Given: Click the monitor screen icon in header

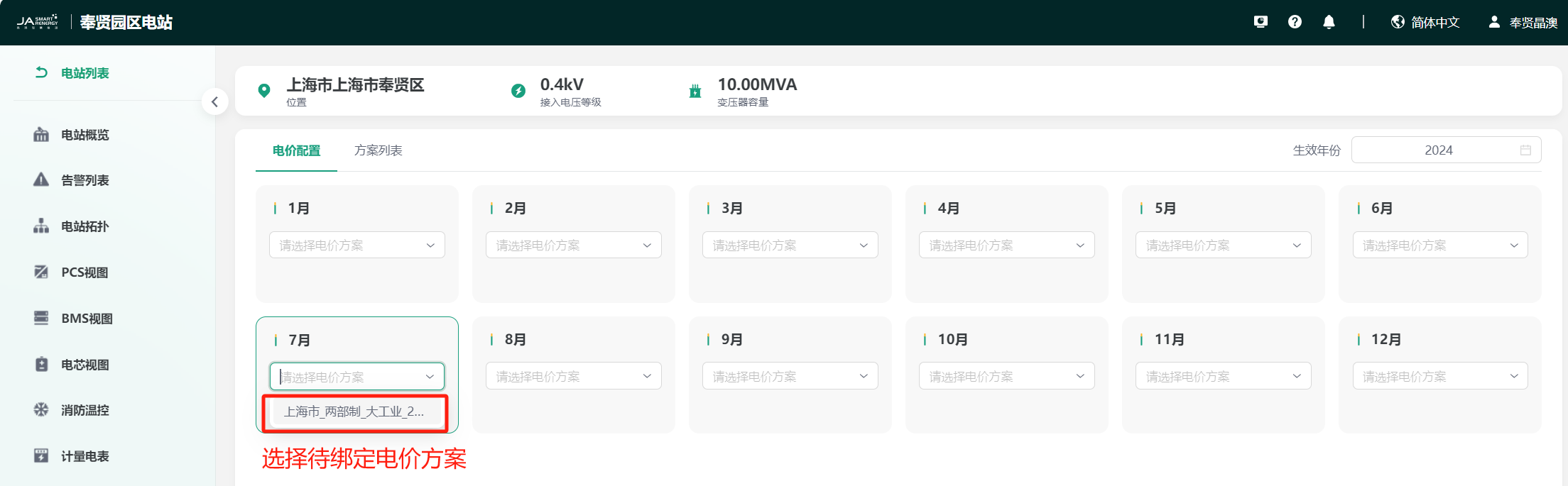Looking at the screenshot, I should coord(1261,22).
